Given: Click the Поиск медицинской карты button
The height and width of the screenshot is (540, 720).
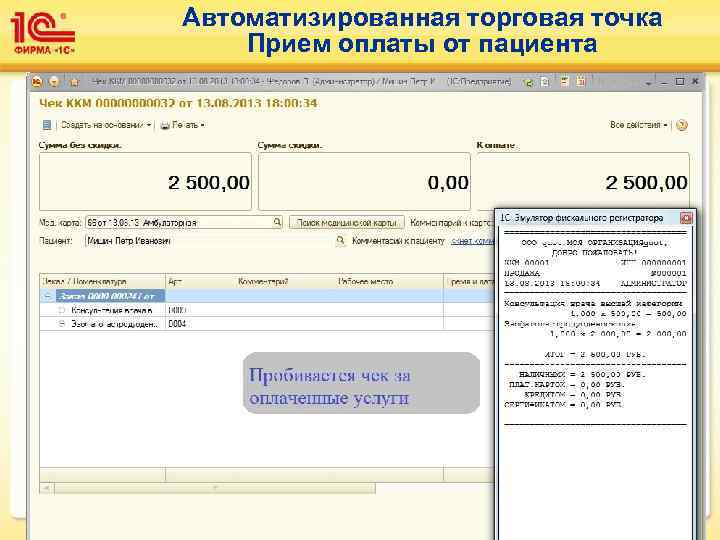Looking at the screenshot, I should click(347, 223).
